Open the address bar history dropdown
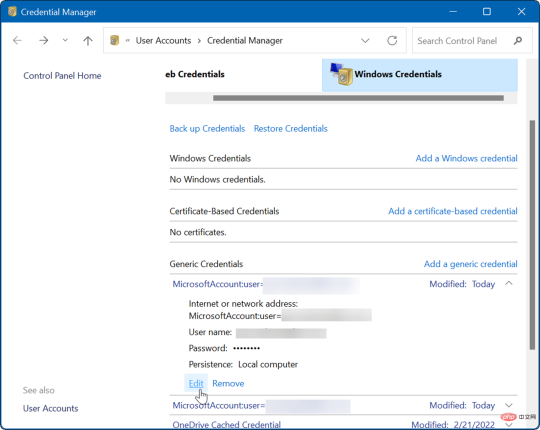 click(365, 41)
